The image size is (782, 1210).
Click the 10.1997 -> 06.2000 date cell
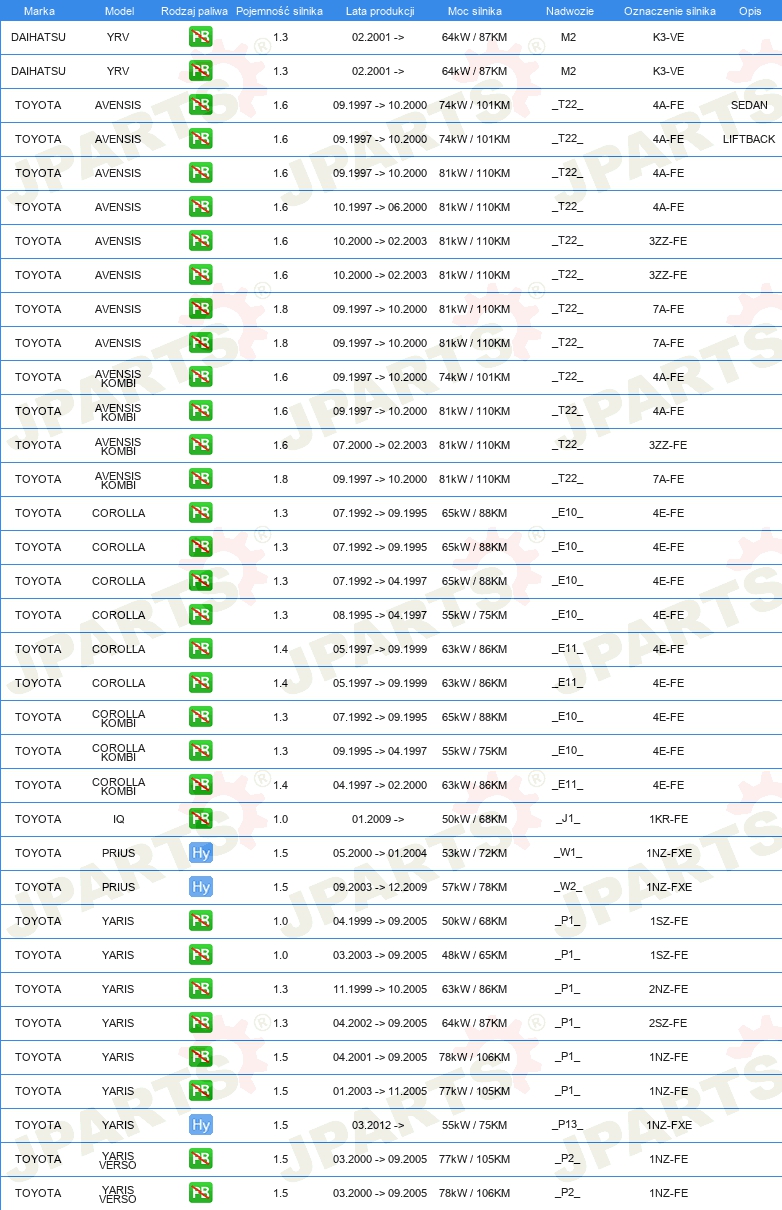(x=380, y=207)
